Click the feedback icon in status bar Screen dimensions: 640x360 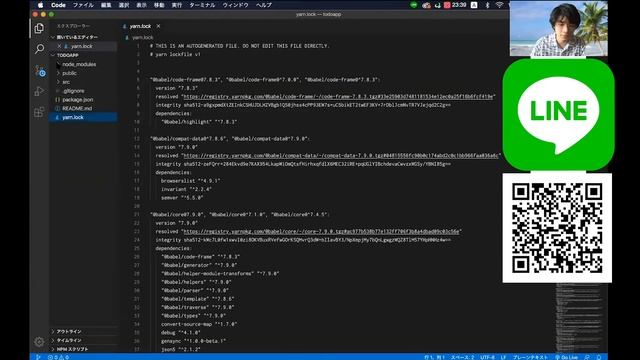[587, 357]
